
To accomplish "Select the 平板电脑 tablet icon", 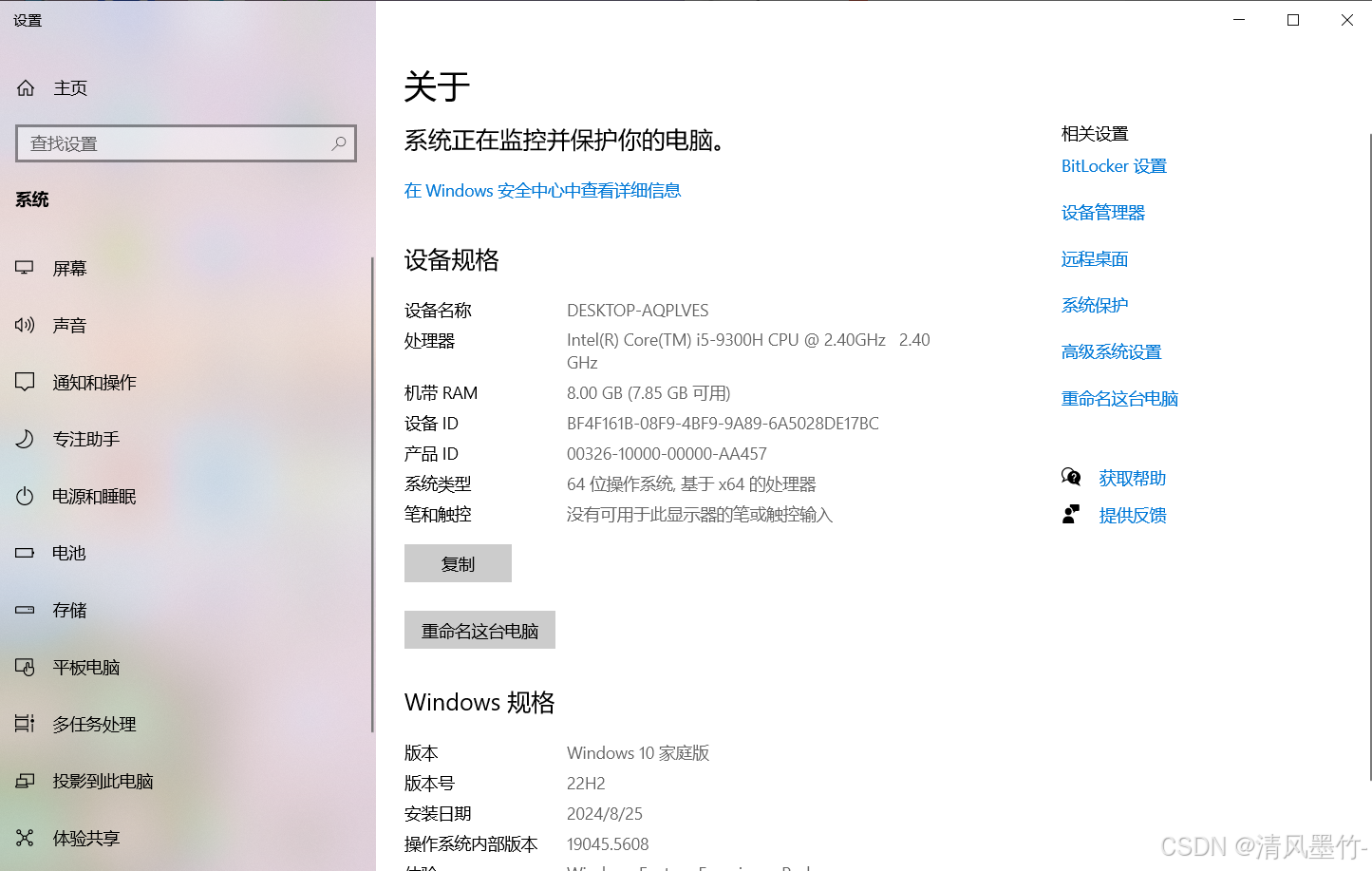I will coord(25,667).
